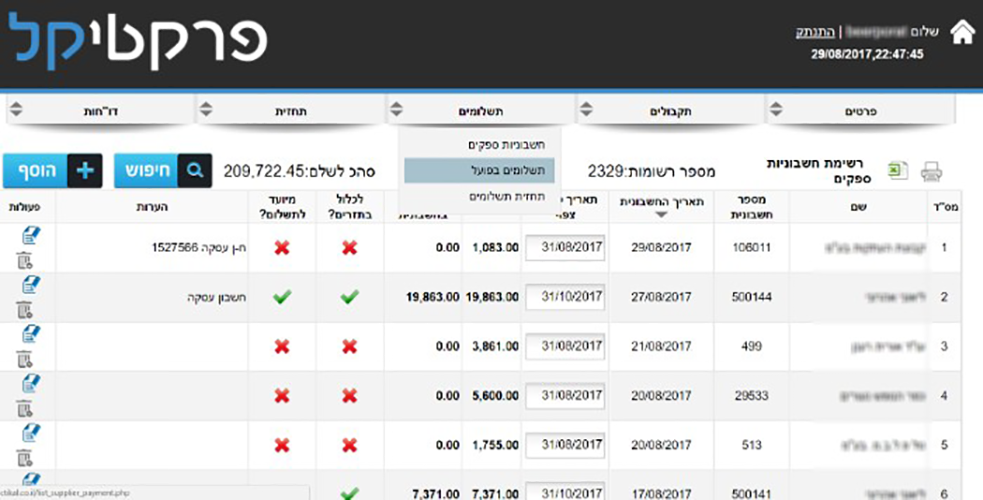Image resolution: width=983 pixels, height=500 pixels.
Task: Open the תחזית dropdown menu
Action: click(291, 111)
